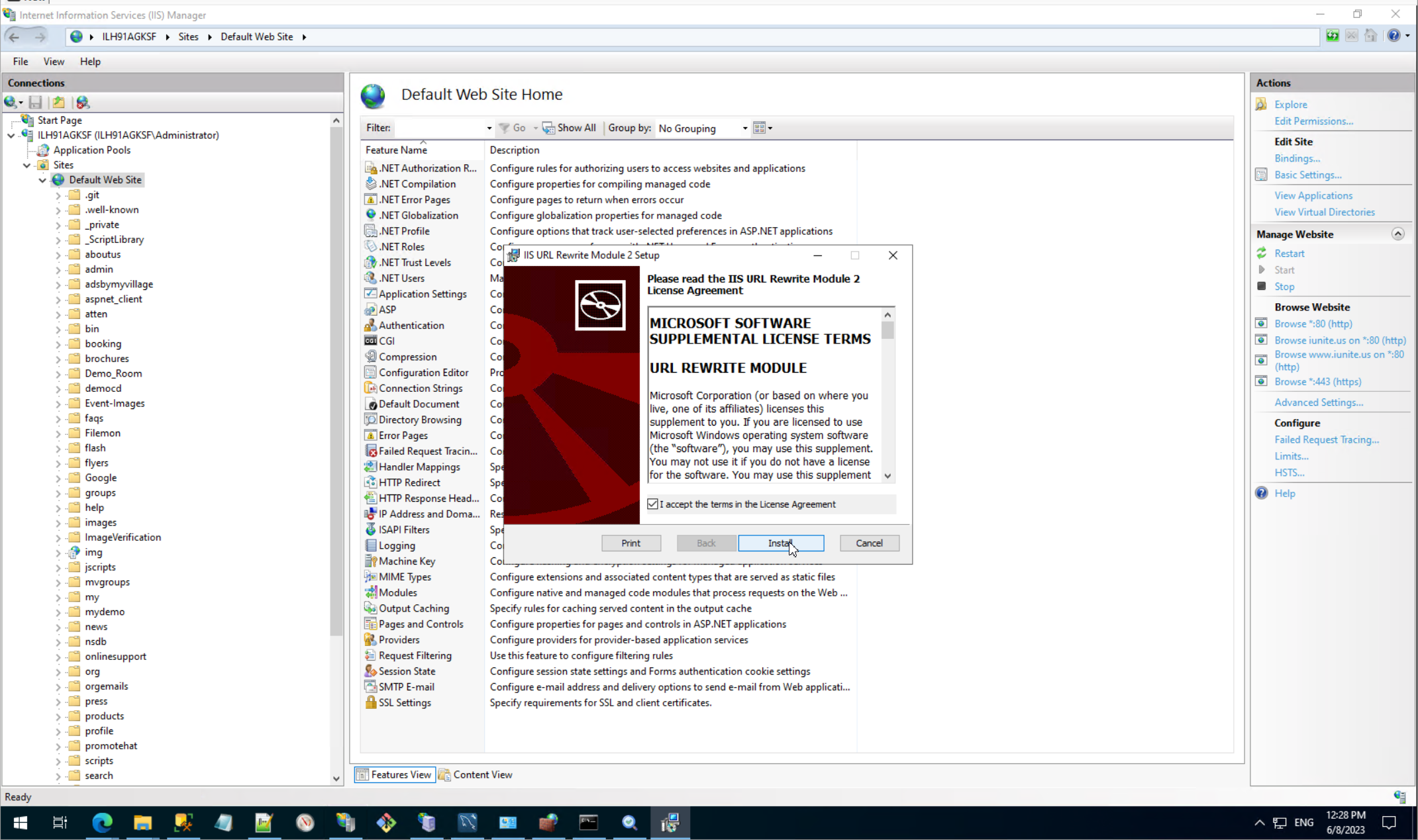Collapse the Manage Website section
The image size is (1418, 840).
[x=1397, y=234]
